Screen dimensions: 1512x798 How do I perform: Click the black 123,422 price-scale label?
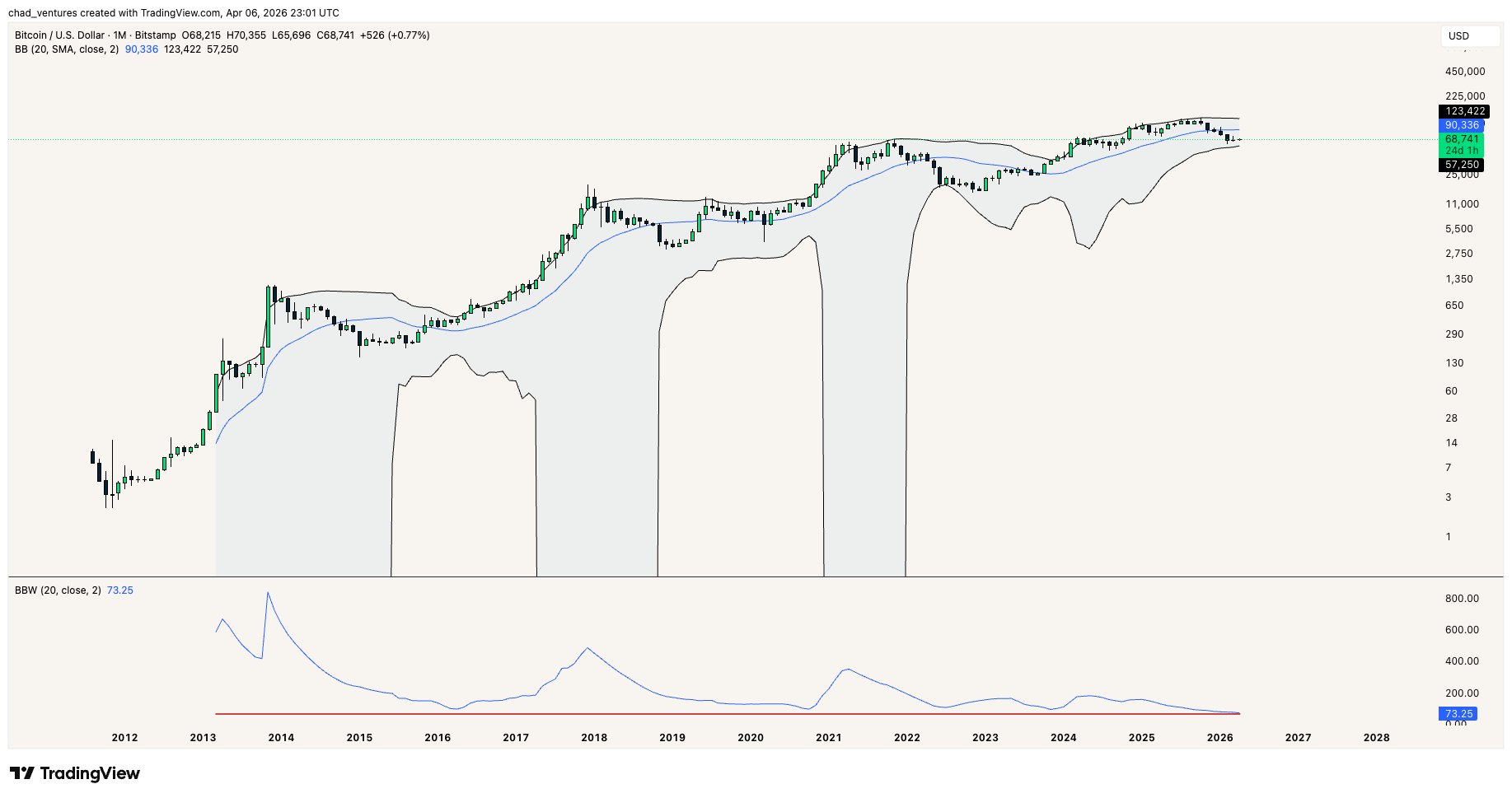tap(1465, 111)
